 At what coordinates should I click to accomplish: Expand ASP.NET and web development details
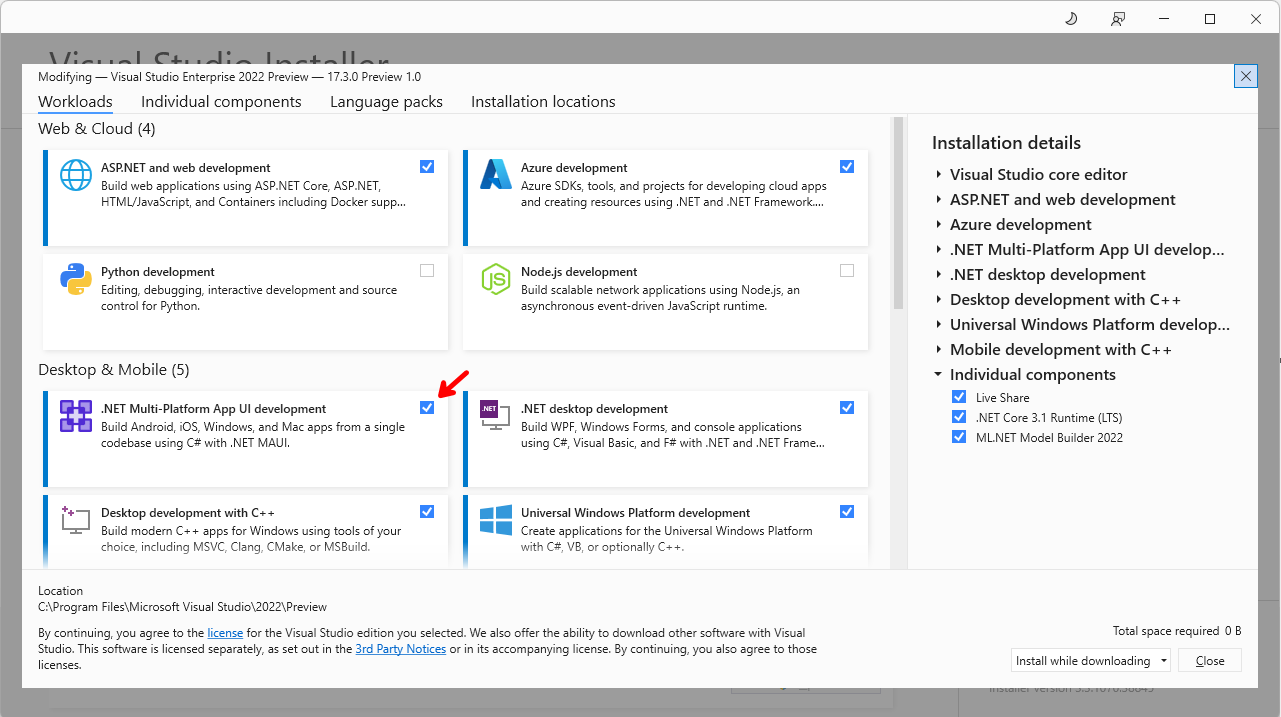point(939,200)
